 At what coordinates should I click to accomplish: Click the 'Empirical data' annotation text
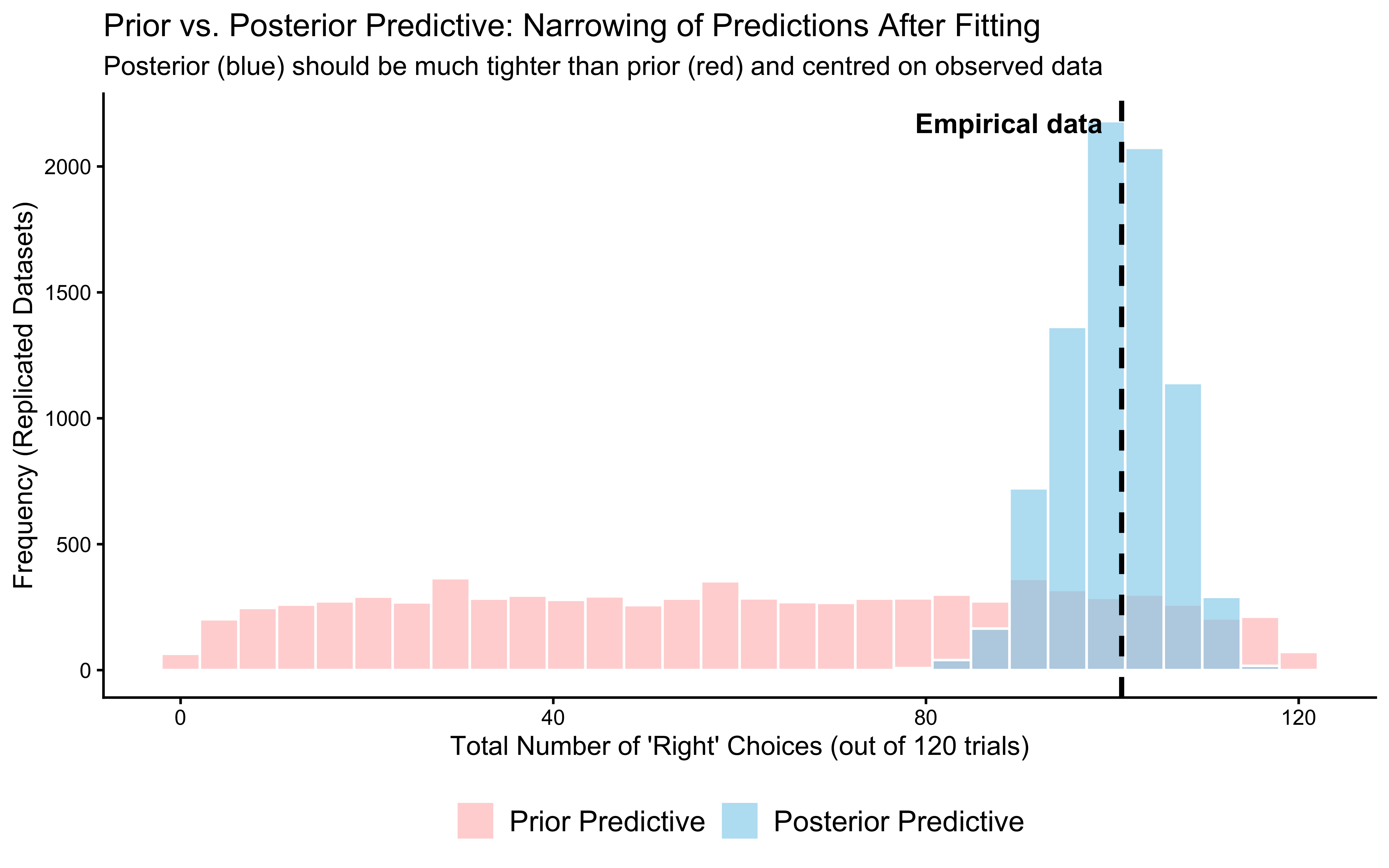click(1008, 125)
